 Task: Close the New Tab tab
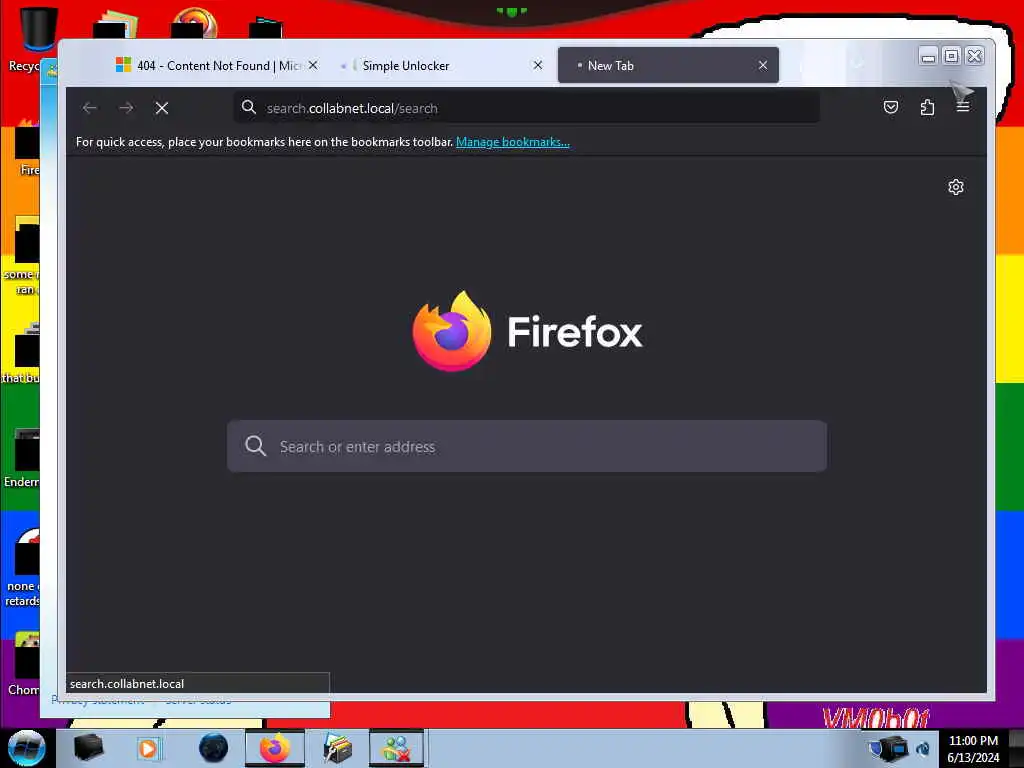pos(763,65)
